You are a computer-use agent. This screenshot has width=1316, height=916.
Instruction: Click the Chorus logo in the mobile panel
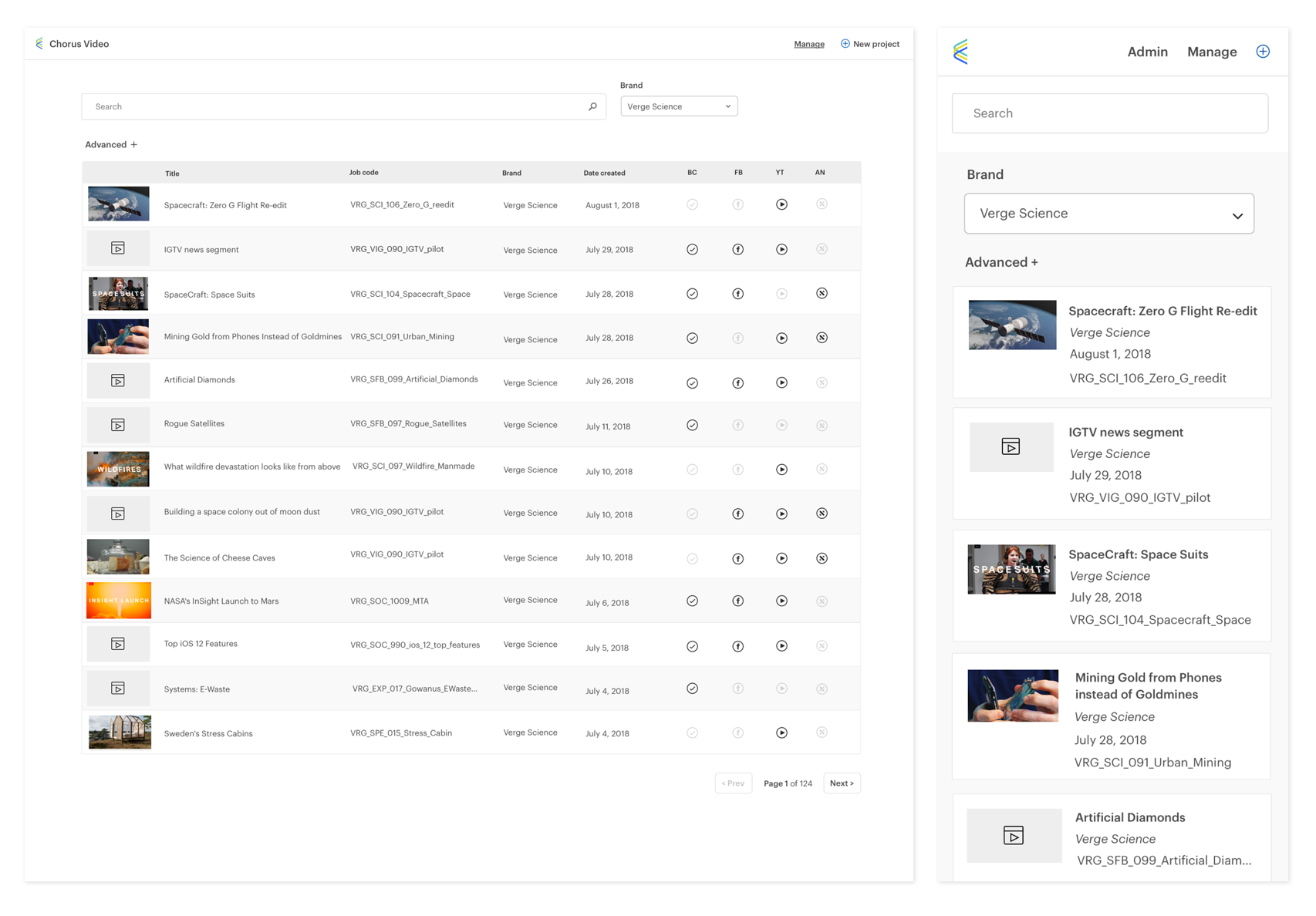coord(960,52)
